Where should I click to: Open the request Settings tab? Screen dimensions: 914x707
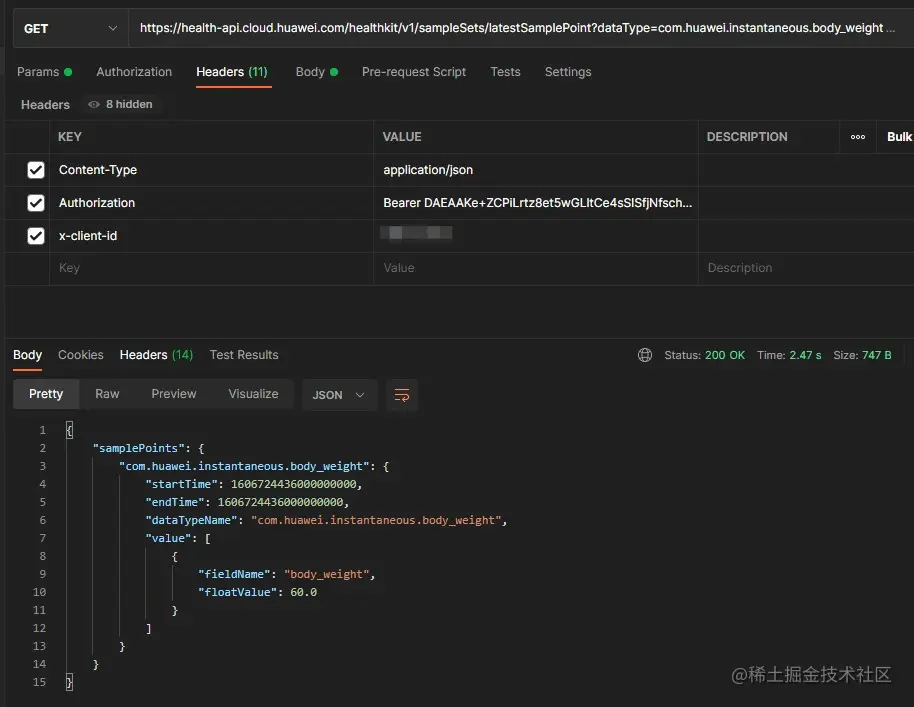click(568, 72)
